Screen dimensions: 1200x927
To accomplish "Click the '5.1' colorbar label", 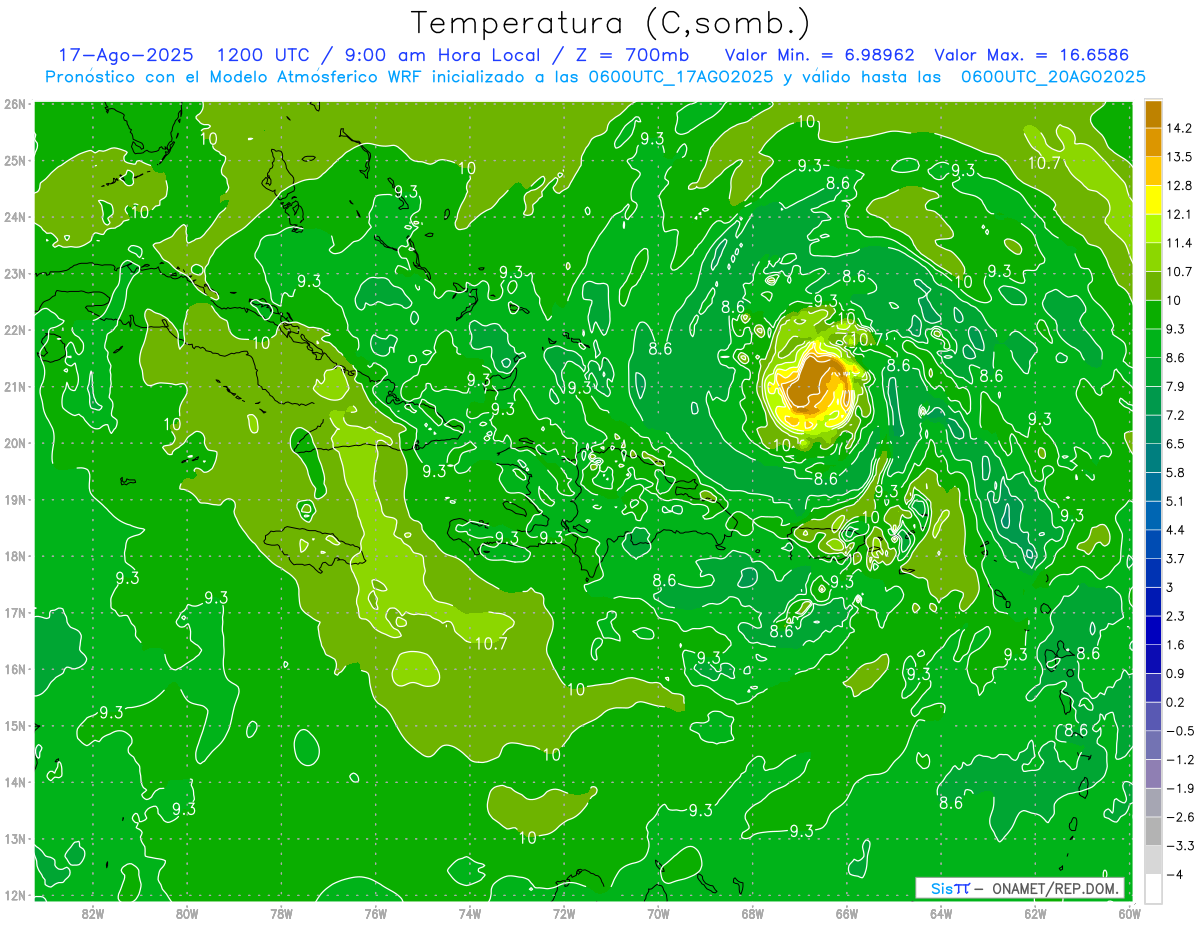I will [1177, 501].
